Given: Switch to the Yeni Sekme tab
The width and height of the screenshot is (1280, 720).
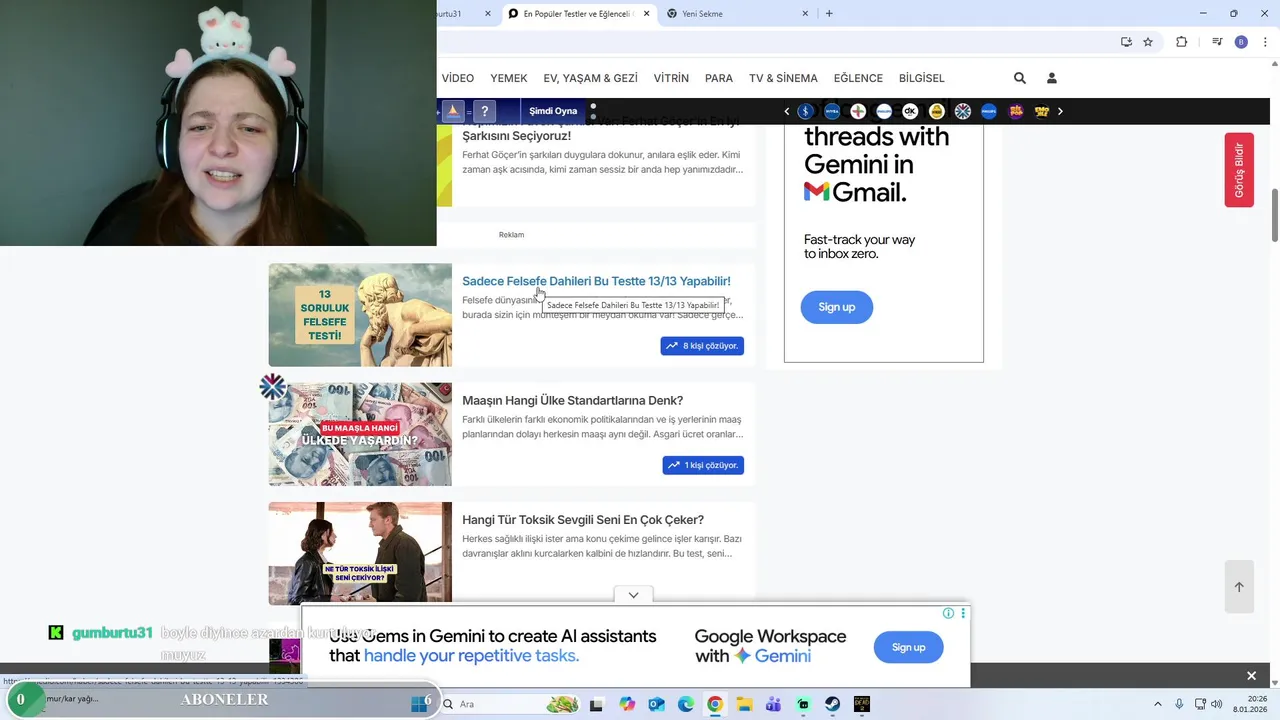Looking at the screenshot, I should (735, 14).
